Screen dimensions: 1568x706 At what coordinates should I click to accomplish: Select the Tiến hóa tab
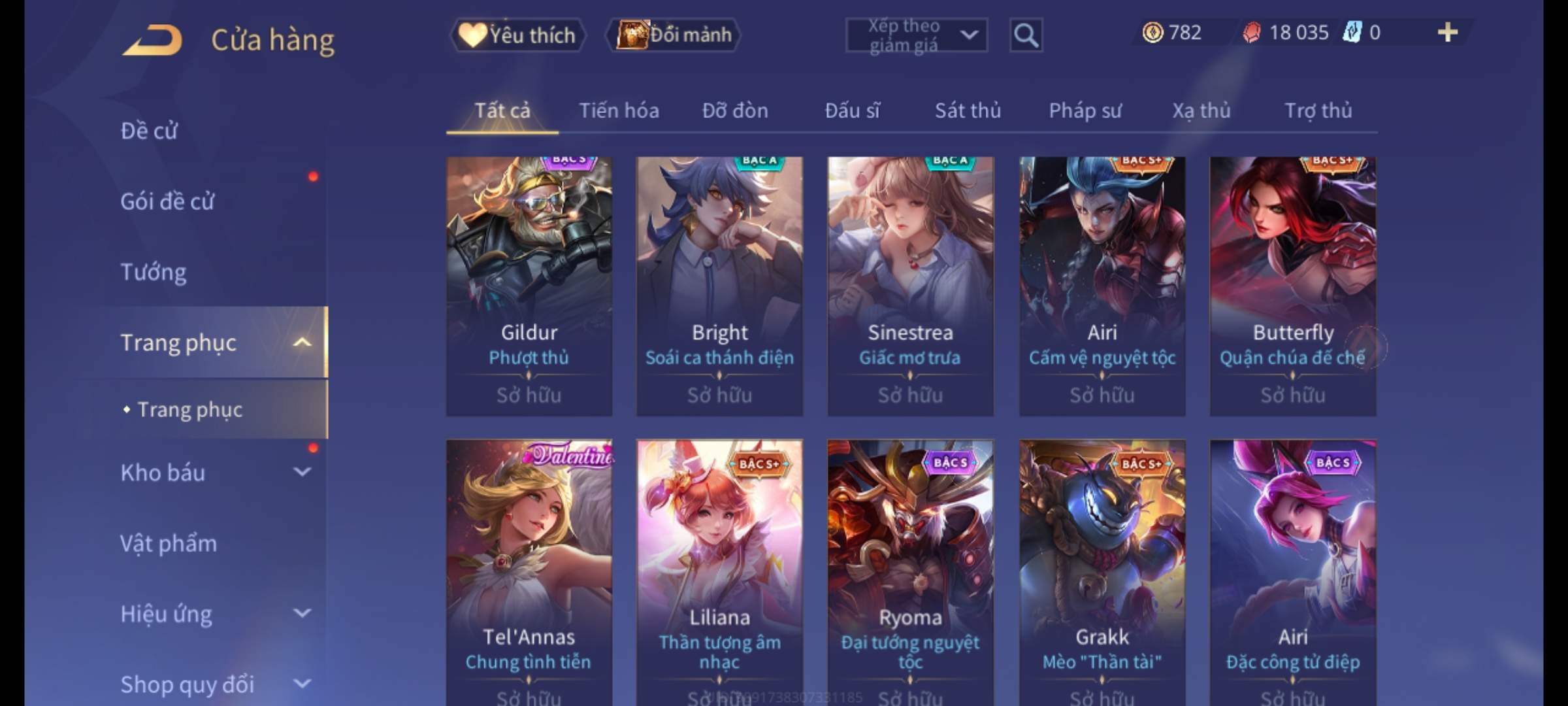coord(619,110)
